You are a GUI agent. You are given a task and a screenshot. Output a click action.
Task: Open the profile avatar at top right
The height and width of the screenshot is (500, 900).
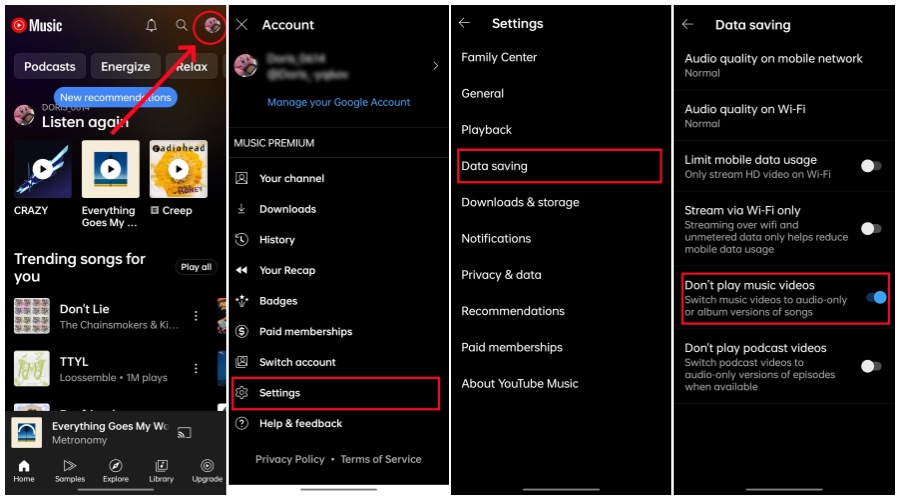click(212, 25)
